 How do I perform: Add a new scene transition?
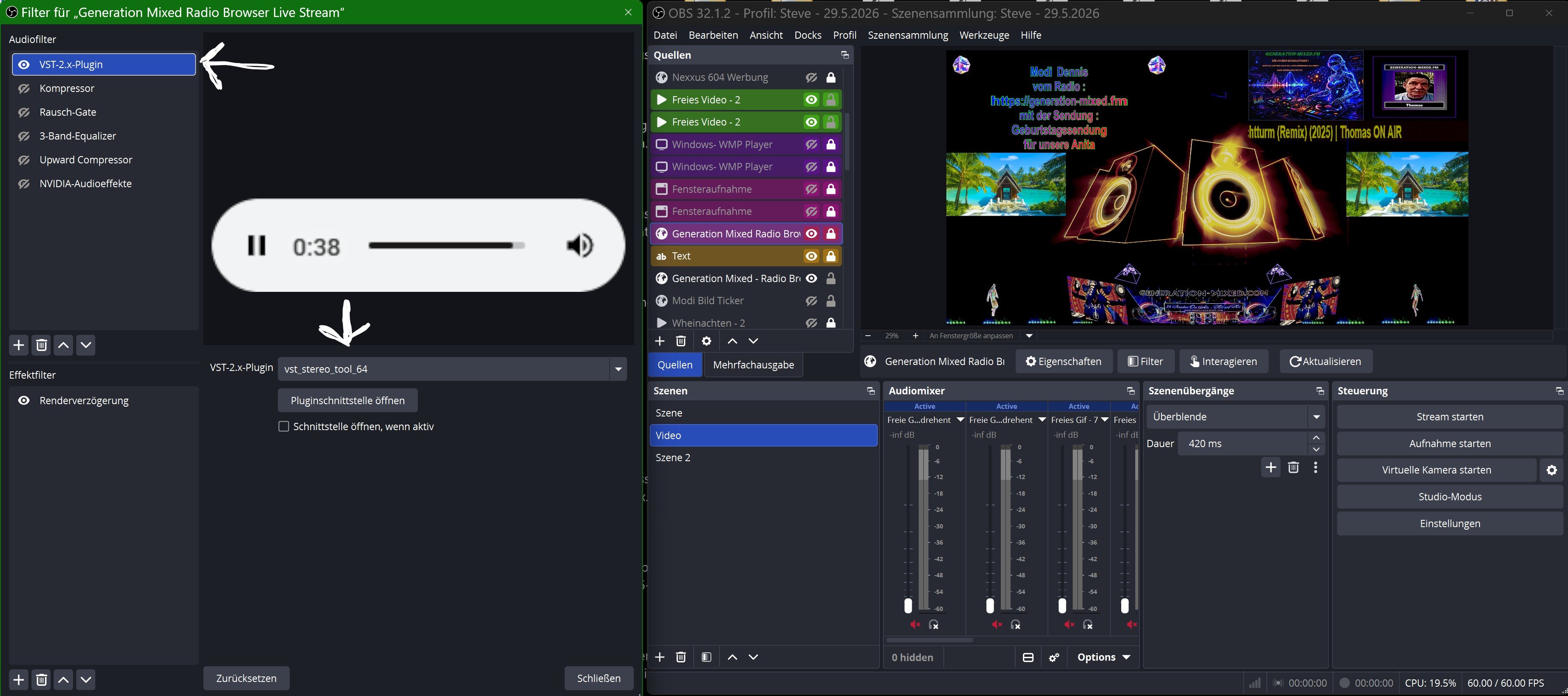point(1271,467)
